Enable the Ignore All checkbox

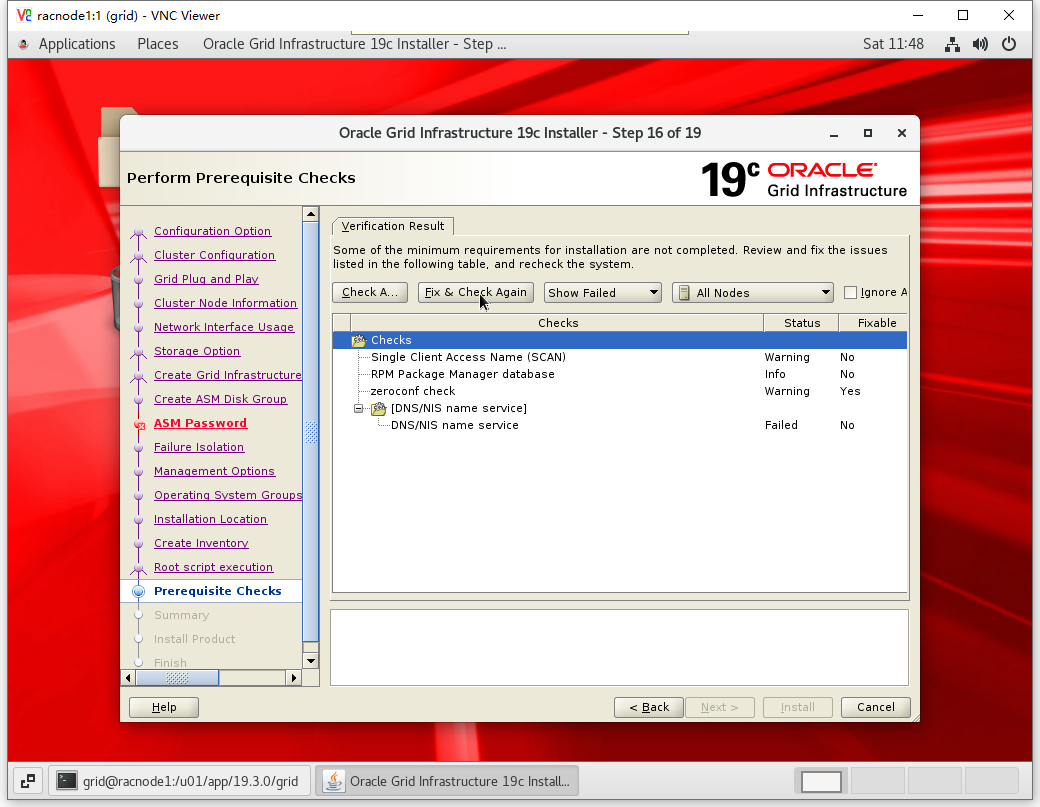(x=851, y=293)
